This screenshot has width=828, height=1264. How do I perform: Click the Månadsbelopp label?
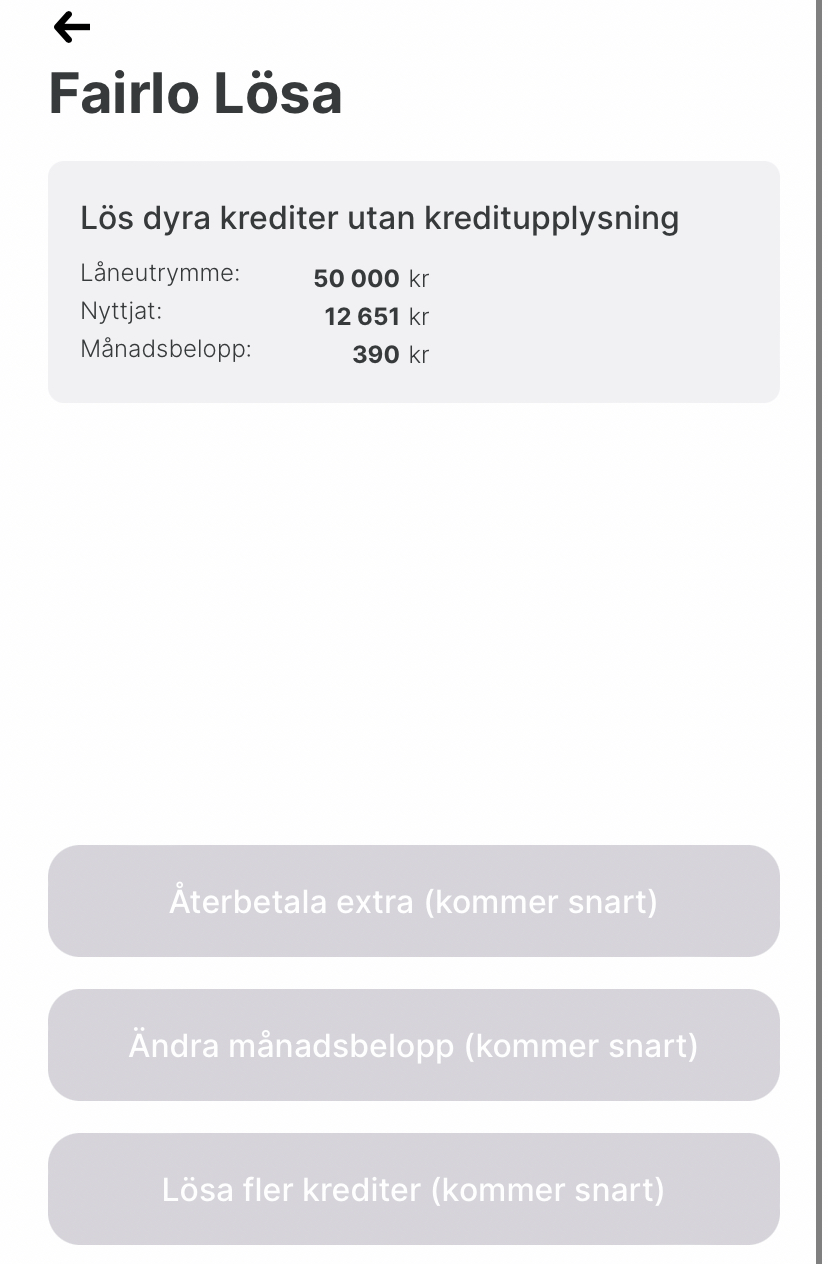tap(166, 349)
